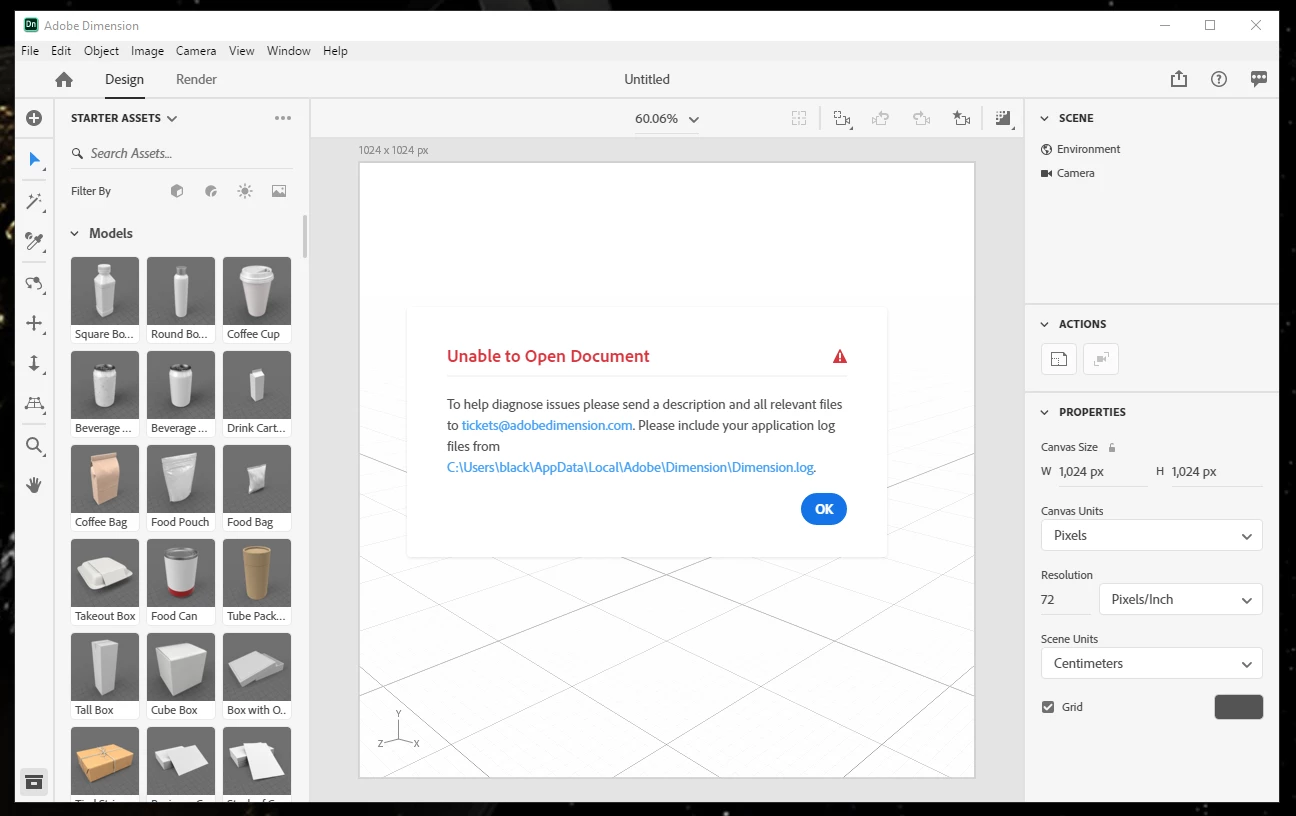Collapse the Actions panel
The height and width of the screenshot is (816, 1296).
pyautogui.click(x=1046, y=324)
